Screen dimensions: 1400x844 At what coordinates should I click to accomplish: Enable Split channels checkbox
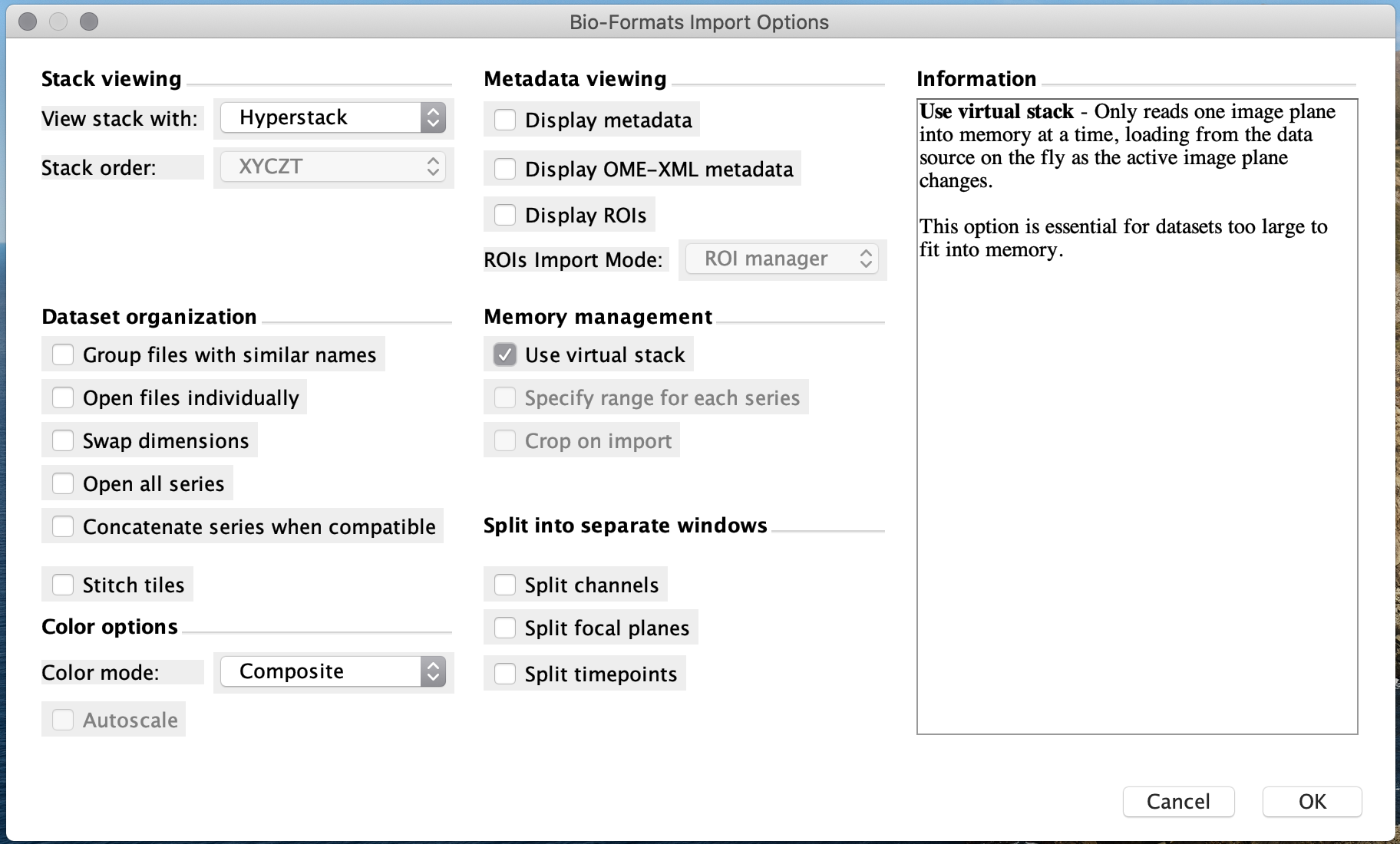(x=505, y=585)
